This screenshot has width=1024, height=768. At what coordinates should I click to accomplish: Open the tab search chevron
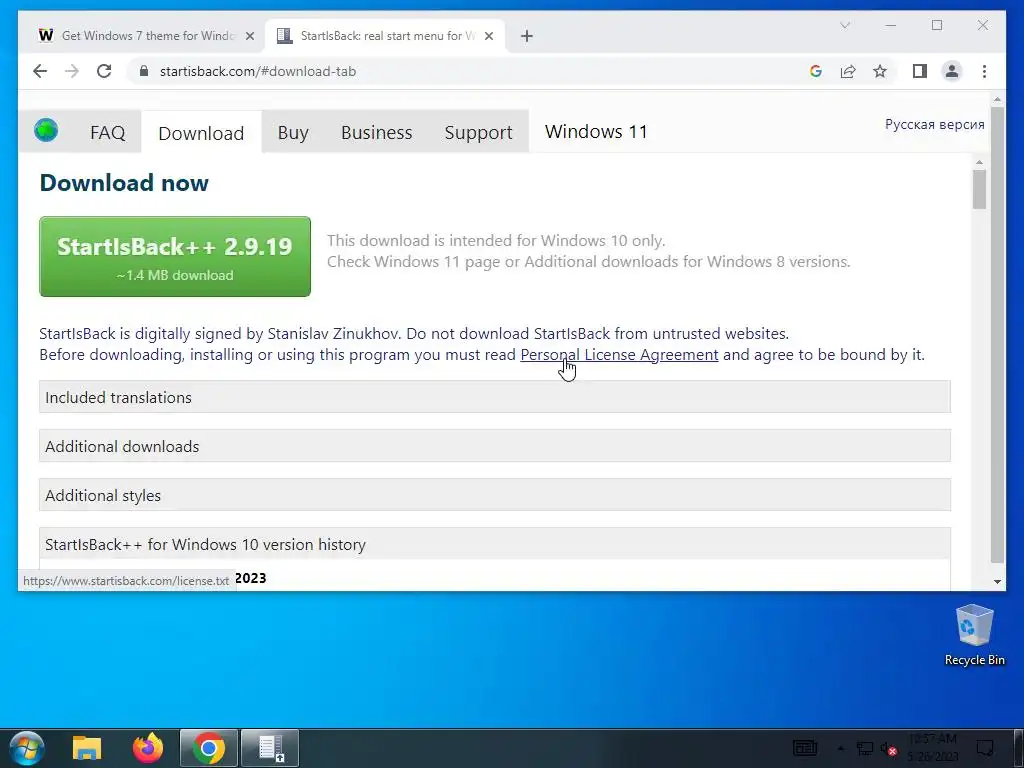pos(844,25)
